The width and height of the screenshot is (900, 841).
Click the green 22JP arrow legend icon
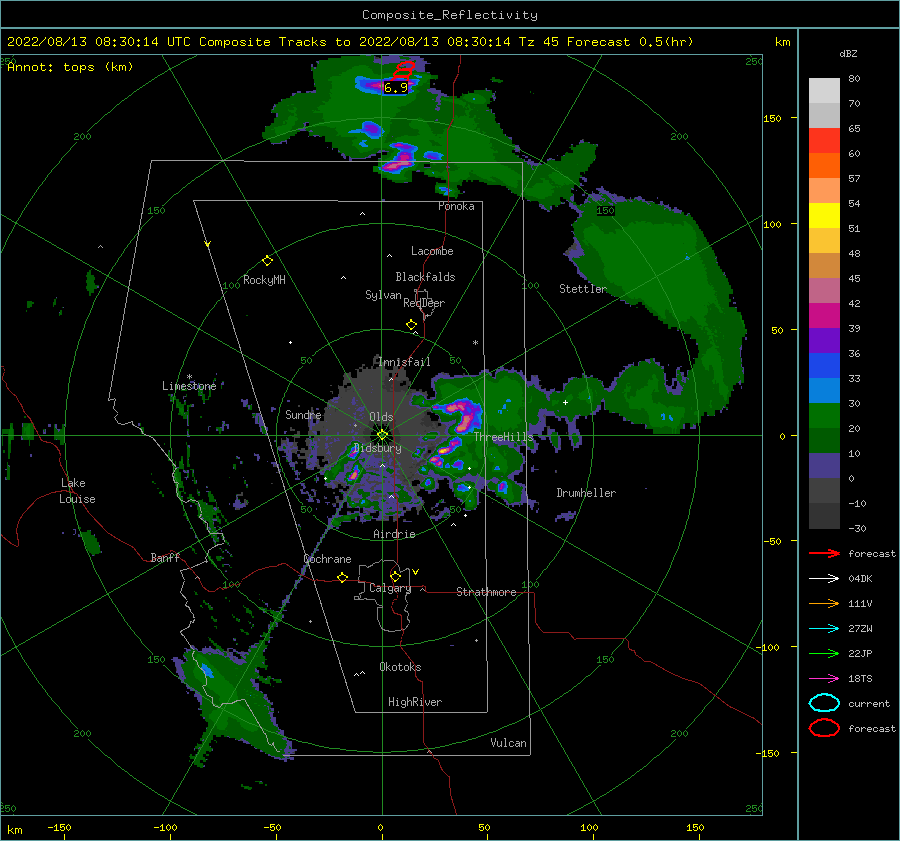(824, 653)
